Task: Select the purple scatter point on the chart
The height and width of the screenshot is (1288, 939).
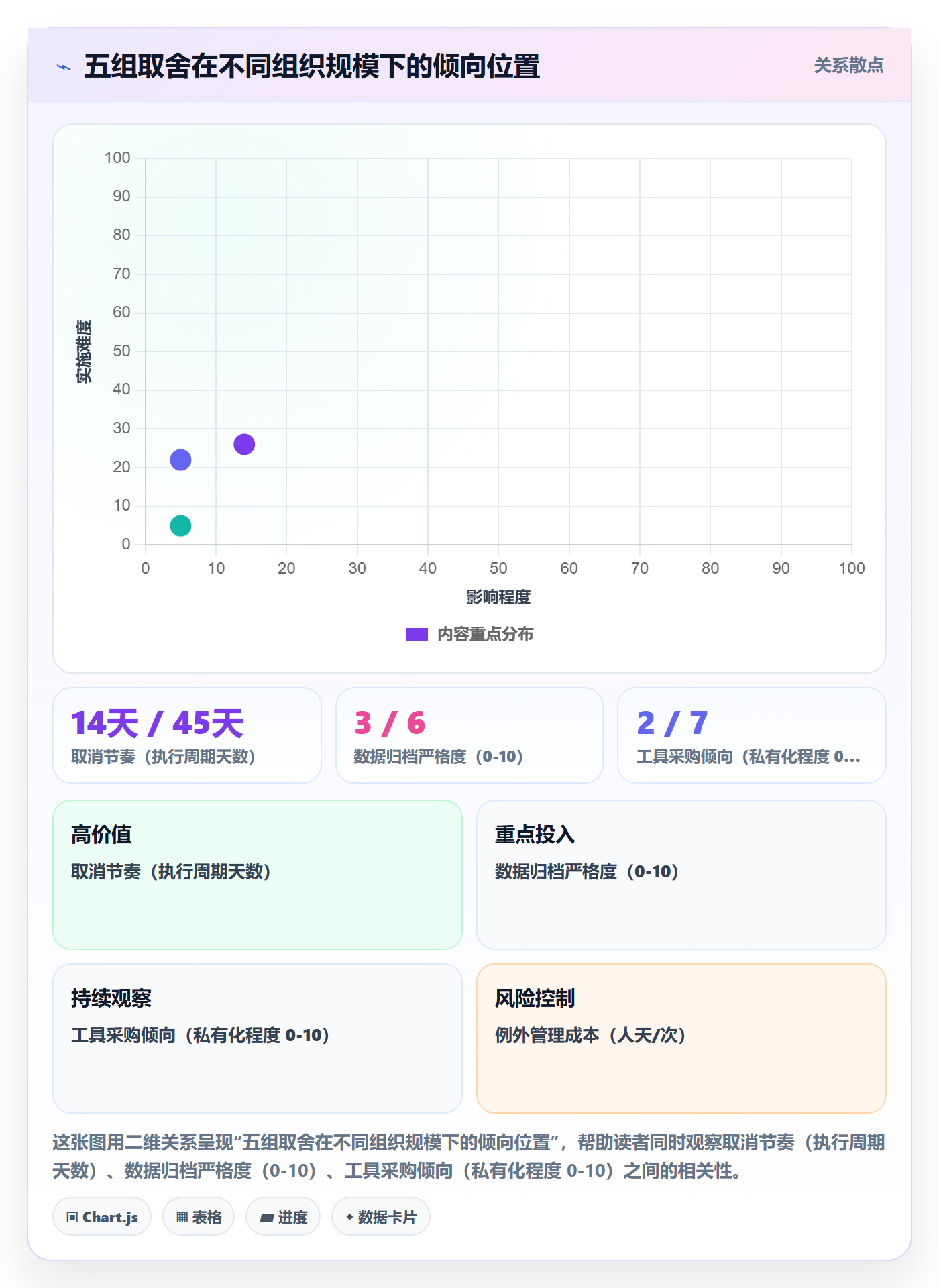Action: 244,444
